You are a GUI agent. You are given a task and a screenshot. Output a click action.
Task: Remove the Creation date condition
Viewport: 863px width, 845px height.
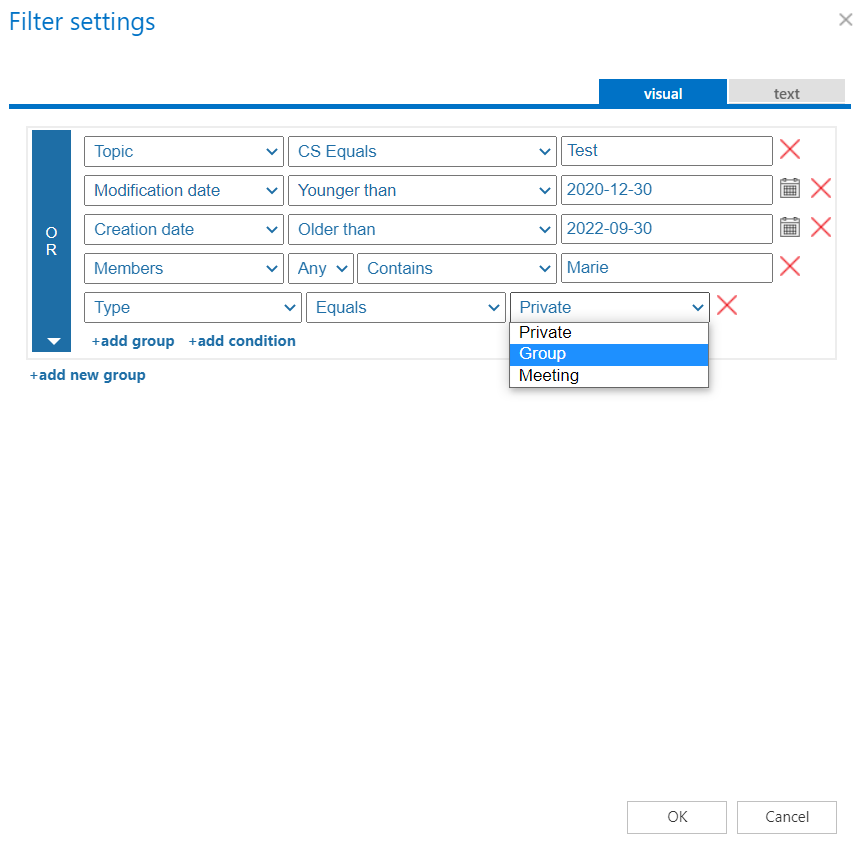pyautogui.click(x=821, y=228)
